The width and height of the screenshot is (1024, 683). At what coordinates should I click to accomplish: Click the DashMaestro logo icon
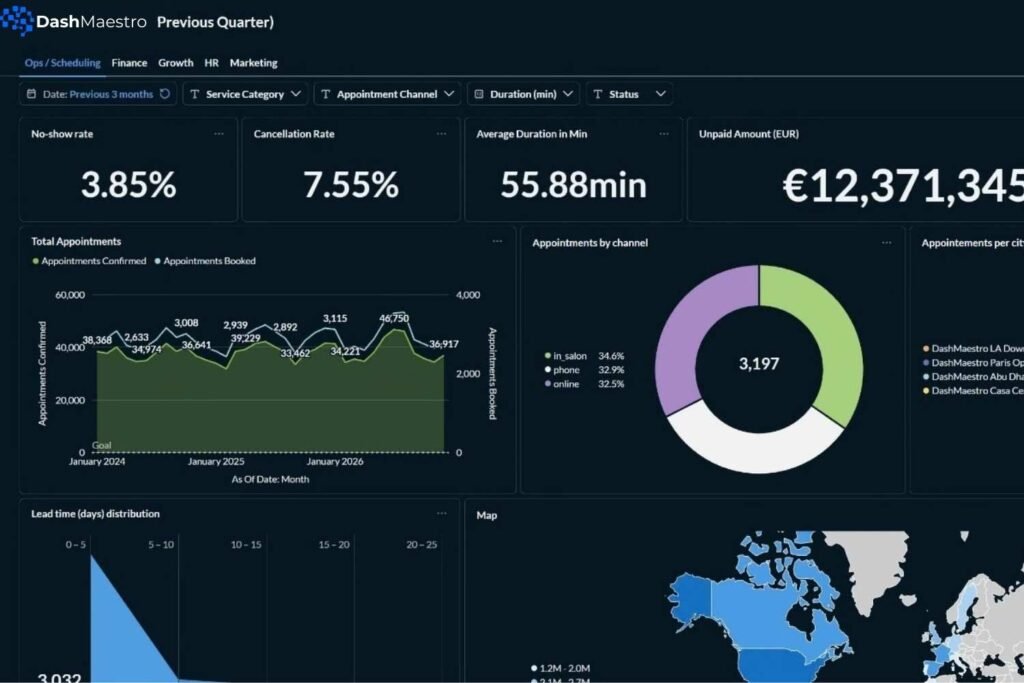(18, 20)
